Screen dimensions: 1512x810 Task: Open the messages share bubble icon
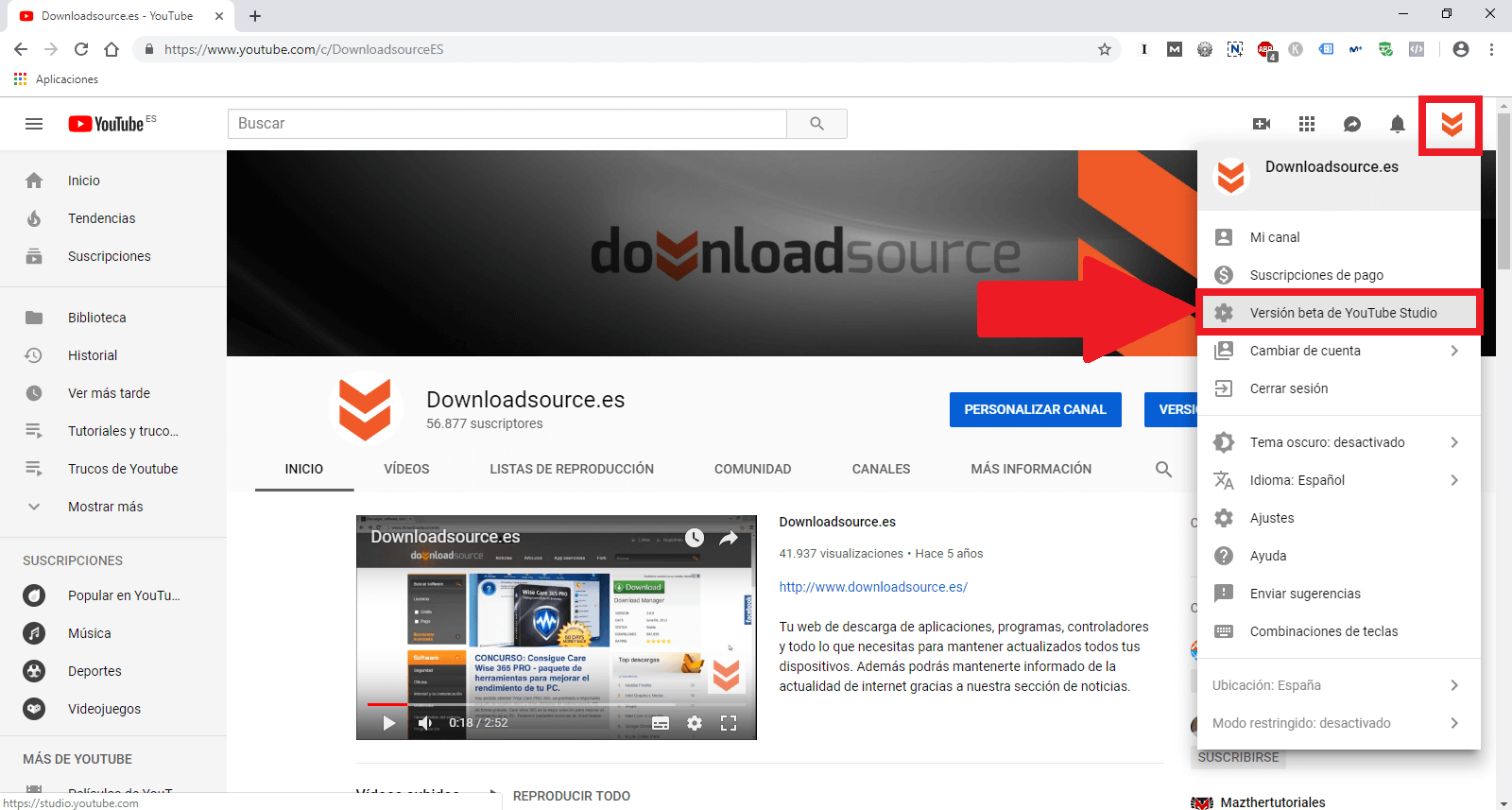point(1352,124)
